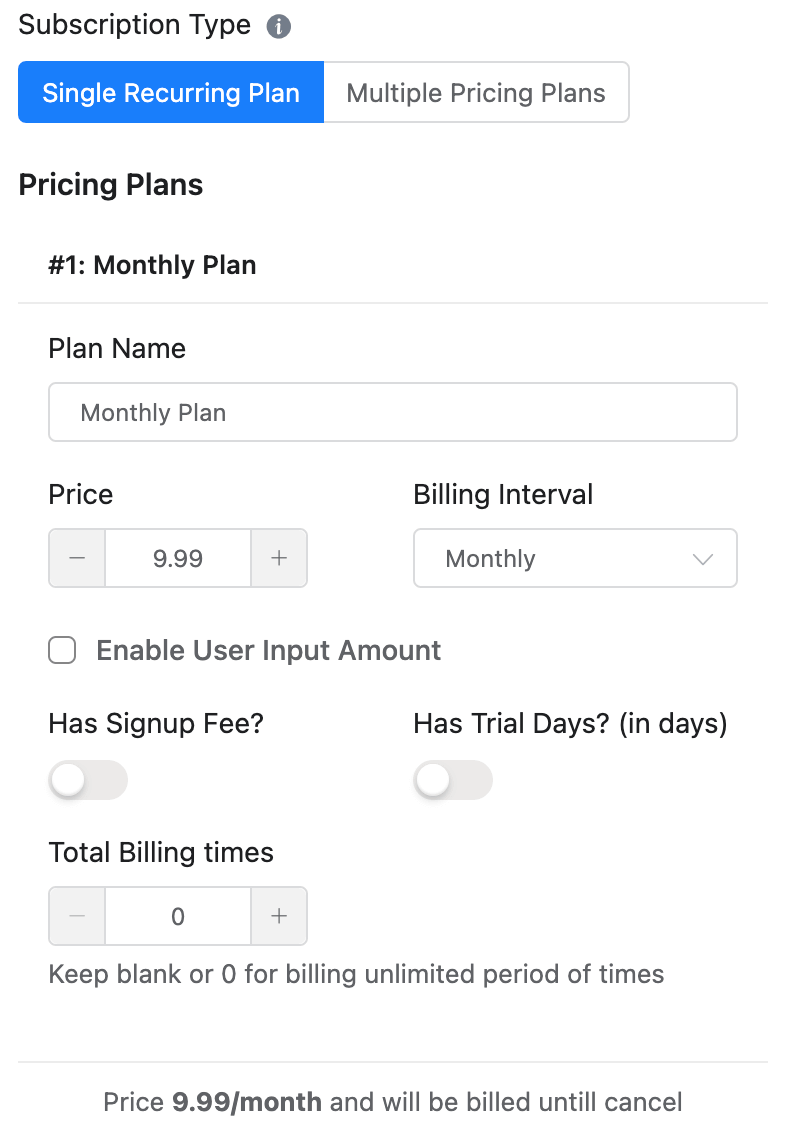The width and height of the screenshot is (790, 1146).
Task: Click the Subscription Type info icon
Action: click(x=279, y=27)
